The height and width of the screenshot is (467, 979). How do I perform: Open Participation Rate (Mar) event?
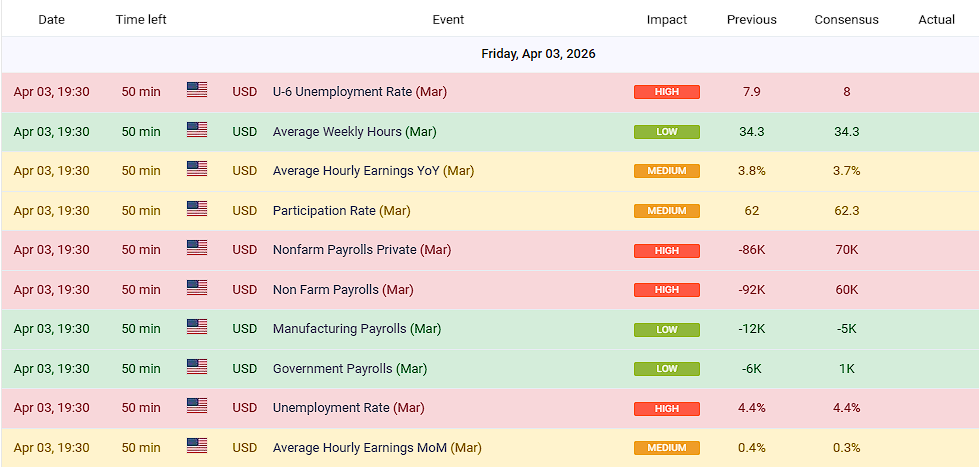(x=342, y=210)
